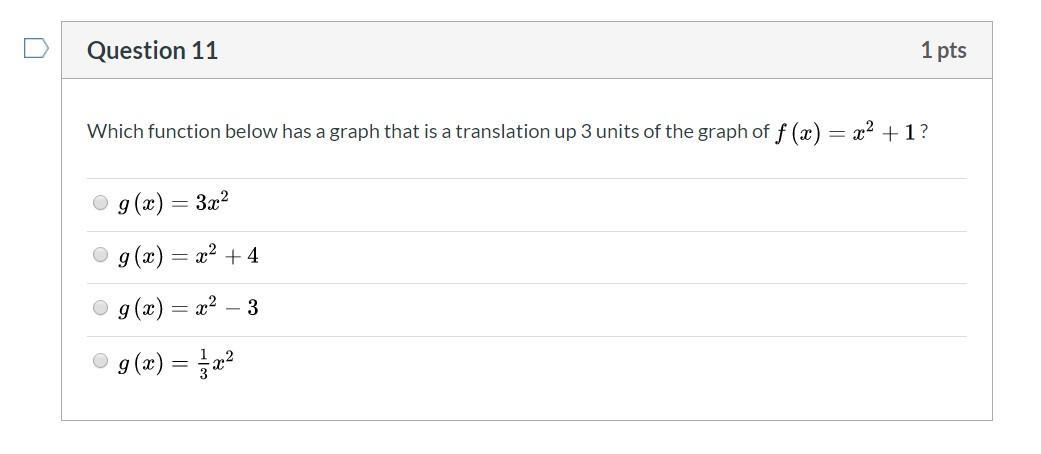Click the answer formula text g(x) = x² + 4
This screenshot has height=454, width=1041.
tap(188, 256)
